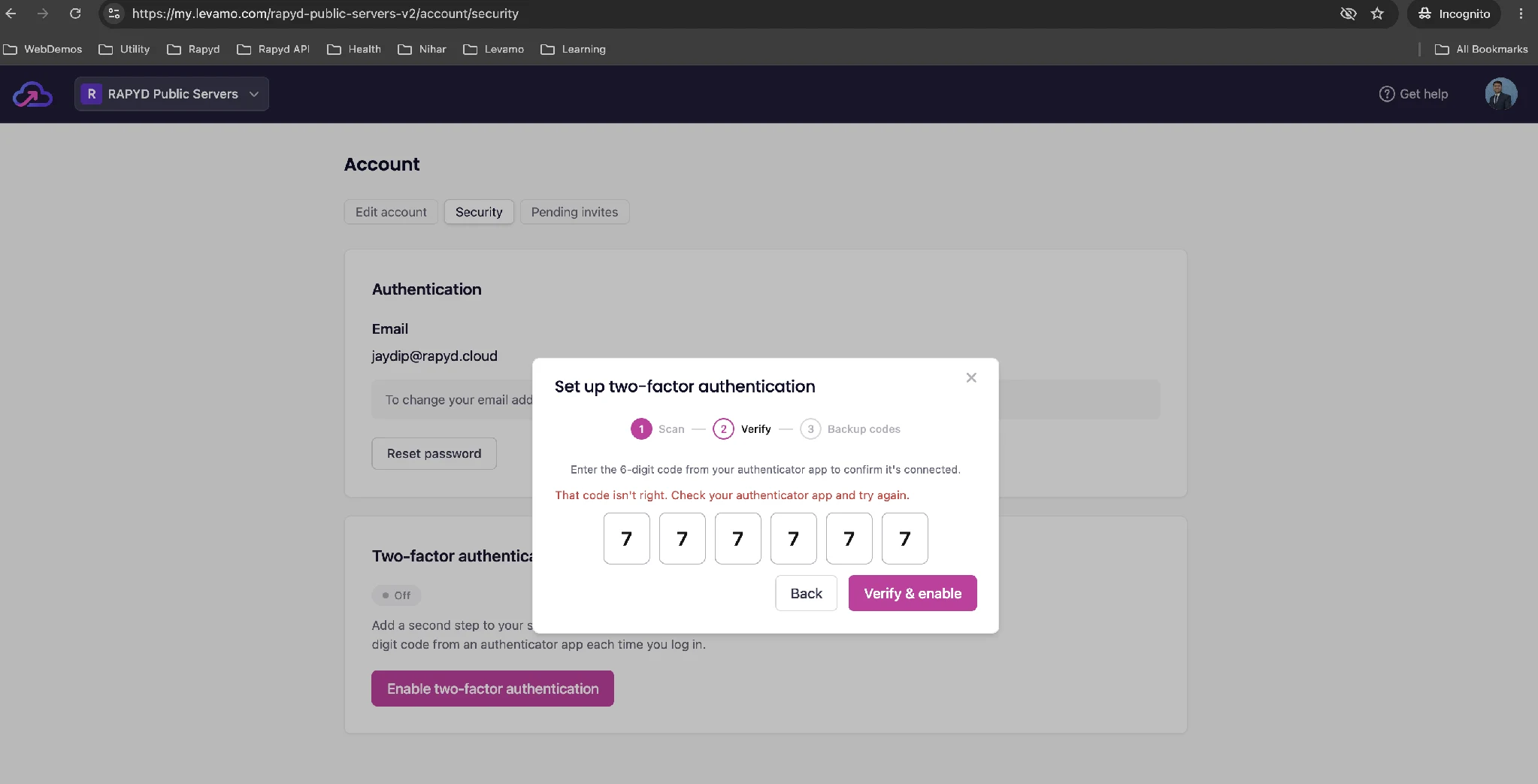Open the Utility bookmark folder
This screenshot has width=1538, height=784.
point(125,49)
